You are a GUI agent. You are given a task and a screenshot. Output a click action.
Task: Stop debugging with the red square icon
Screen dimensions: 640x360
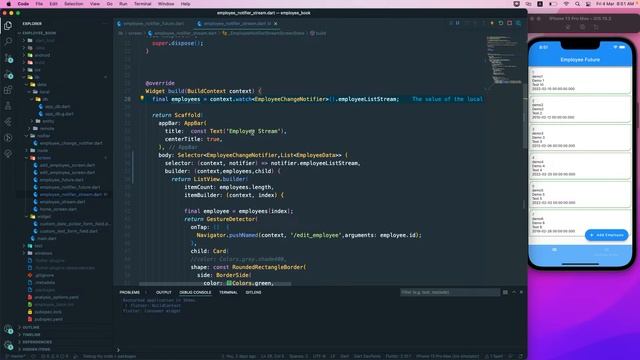click(509, 23)
